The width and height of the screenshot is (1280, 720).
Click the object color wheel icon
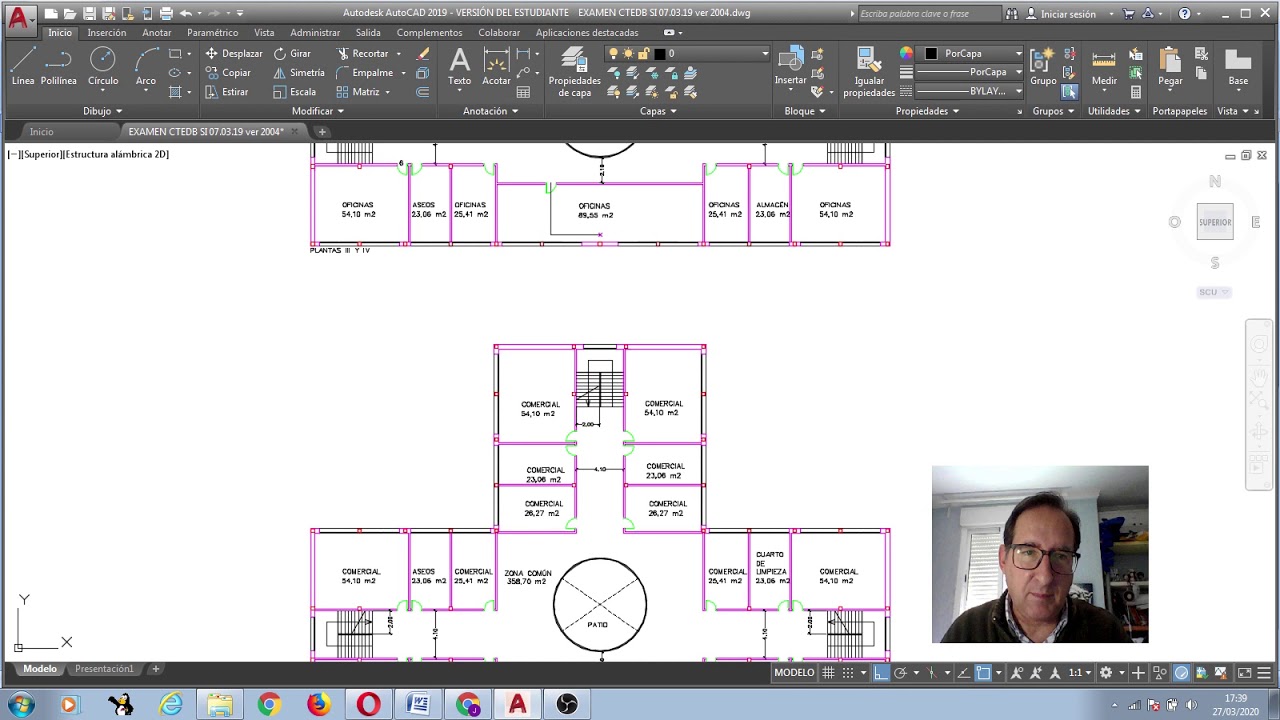coord(906,53)
